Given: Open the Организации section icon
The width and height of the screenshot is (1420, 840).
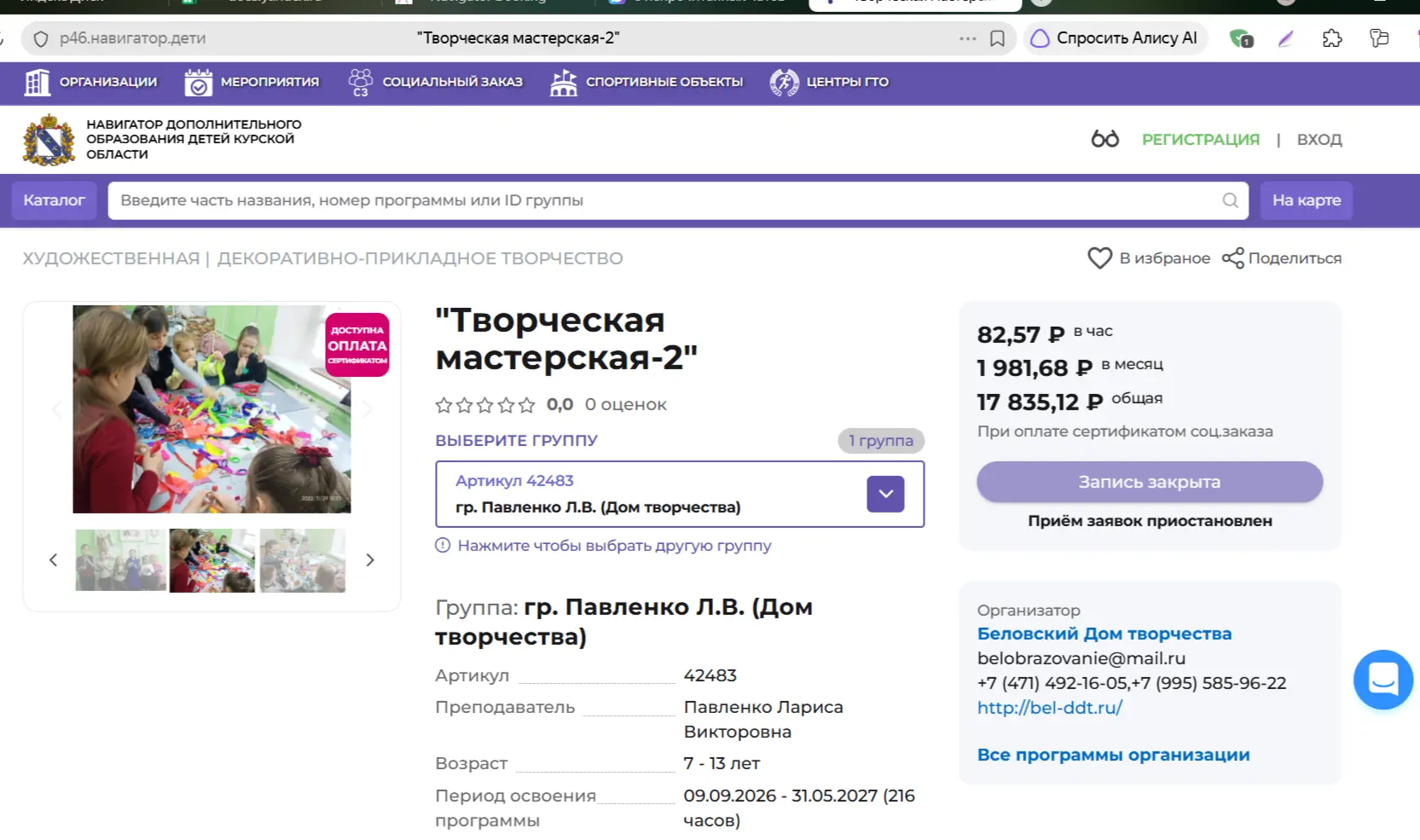Looking at the screenshot, I should pyautogui.click(x=37, y=82).
